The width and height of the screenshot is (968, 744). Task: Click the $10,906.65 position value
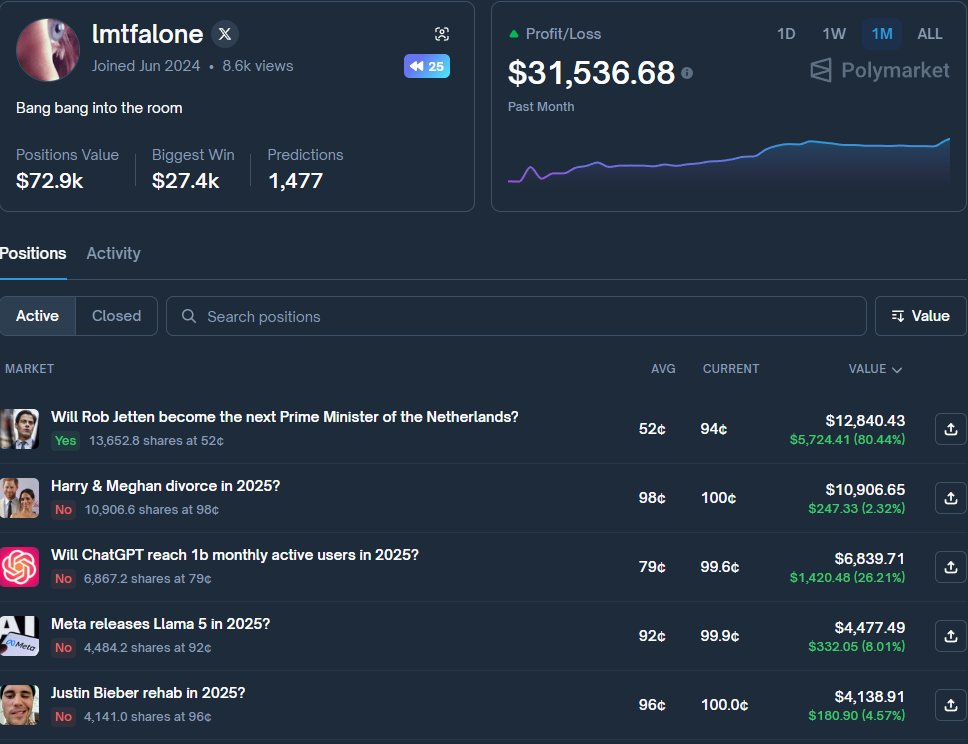865,490
